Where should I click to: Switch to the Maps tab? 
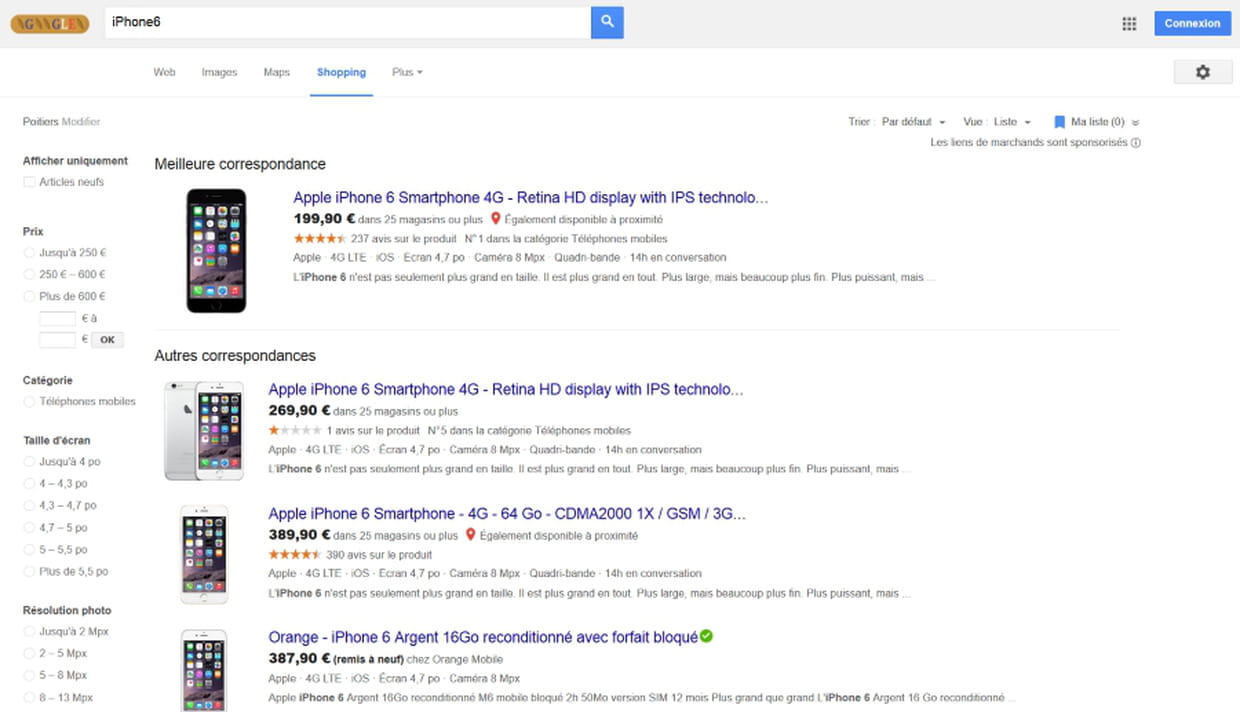(277, 72)
